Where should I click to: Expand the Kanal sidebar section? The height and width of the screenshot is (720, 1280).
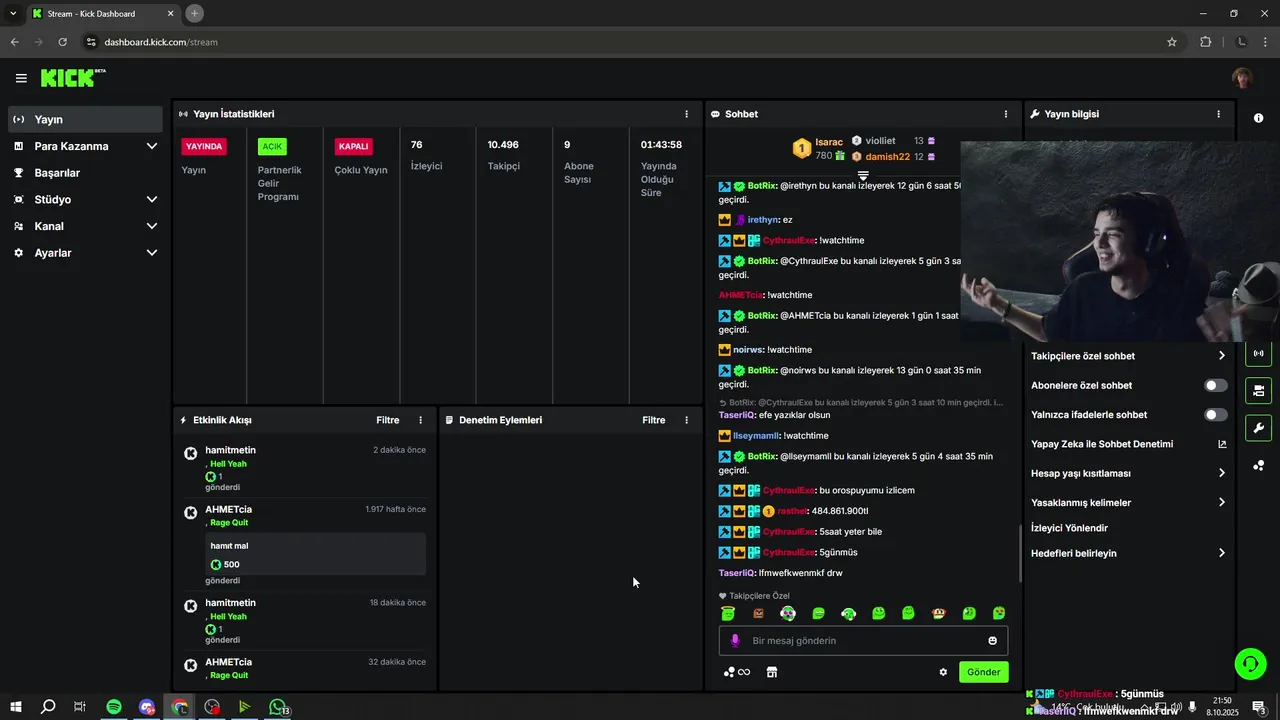(x=86, y=226)
